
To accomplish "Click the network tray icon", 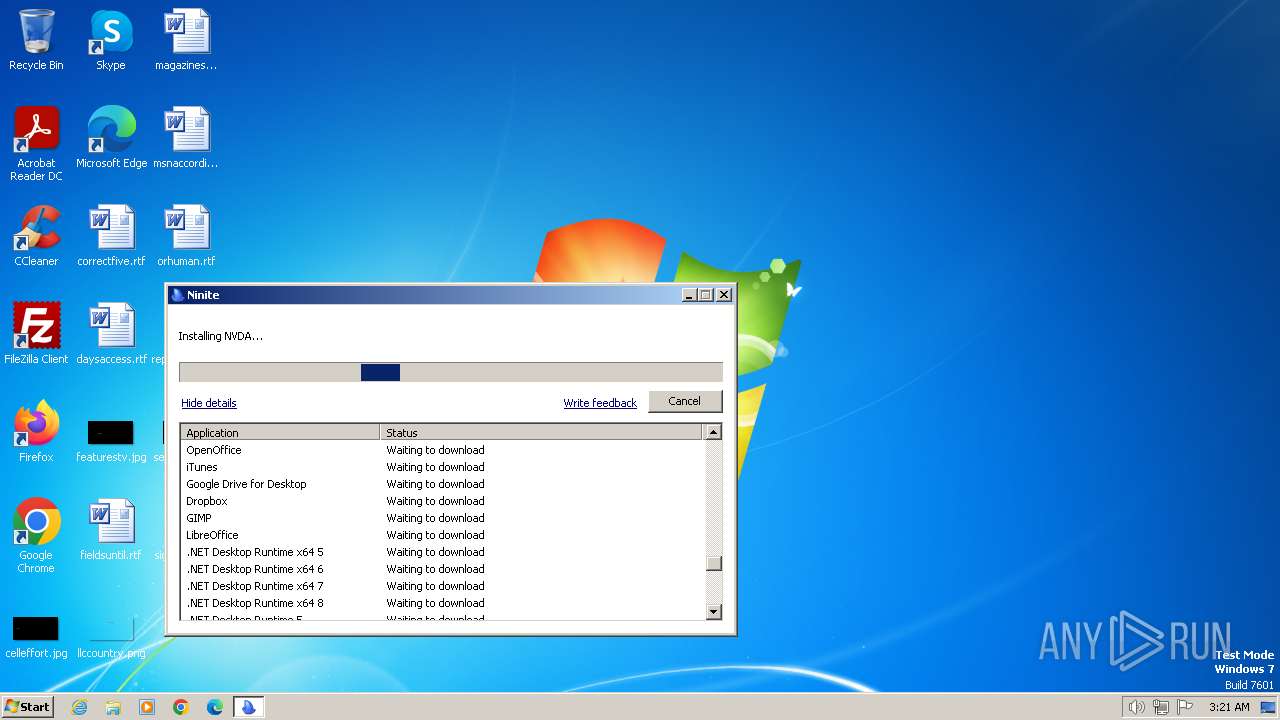I will (1161, 707).
